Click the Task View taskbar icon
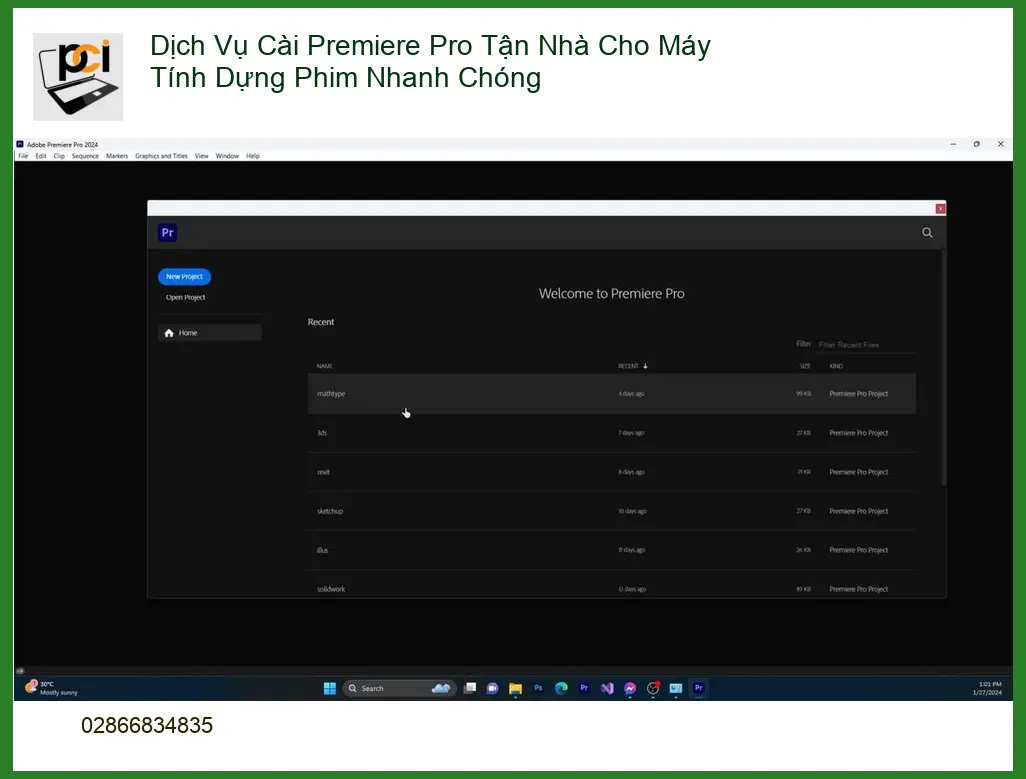Viewport: 1026px width, 779px height. point(470,688)
